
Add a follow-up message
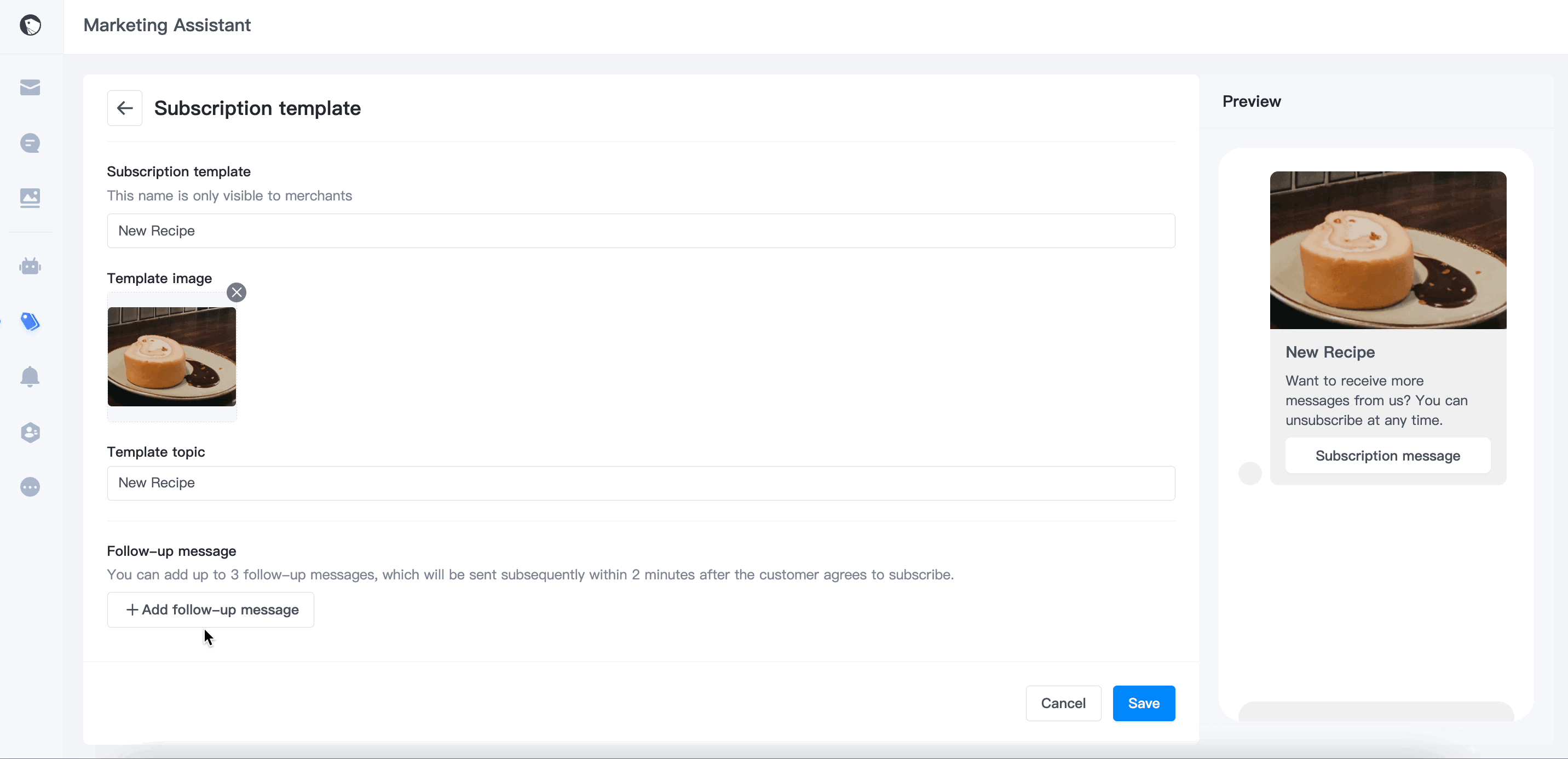click(x=211, y=610)
